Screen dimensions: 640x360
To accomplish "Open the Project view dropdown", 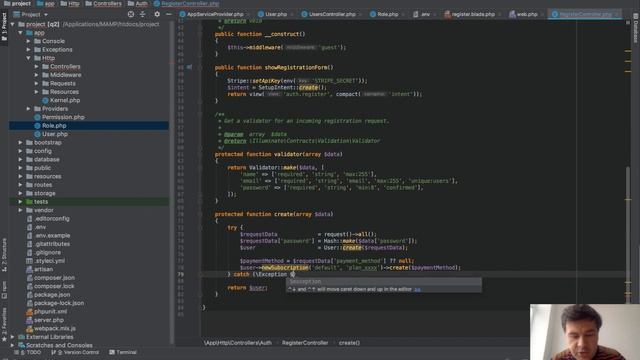I will [x=31, y=14].
